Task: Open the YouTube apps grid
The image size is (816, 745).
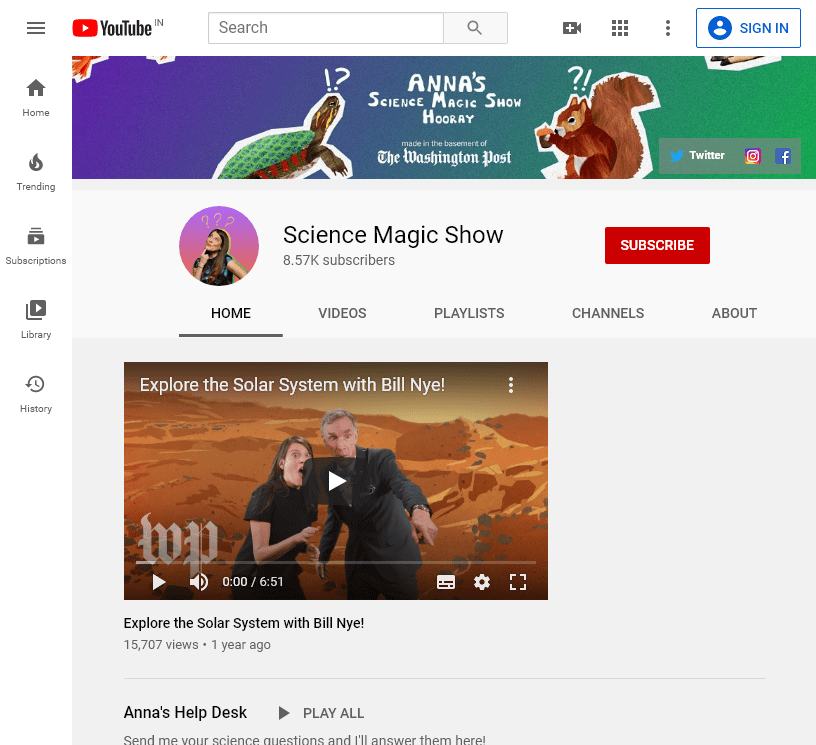Action: (620, 28)
